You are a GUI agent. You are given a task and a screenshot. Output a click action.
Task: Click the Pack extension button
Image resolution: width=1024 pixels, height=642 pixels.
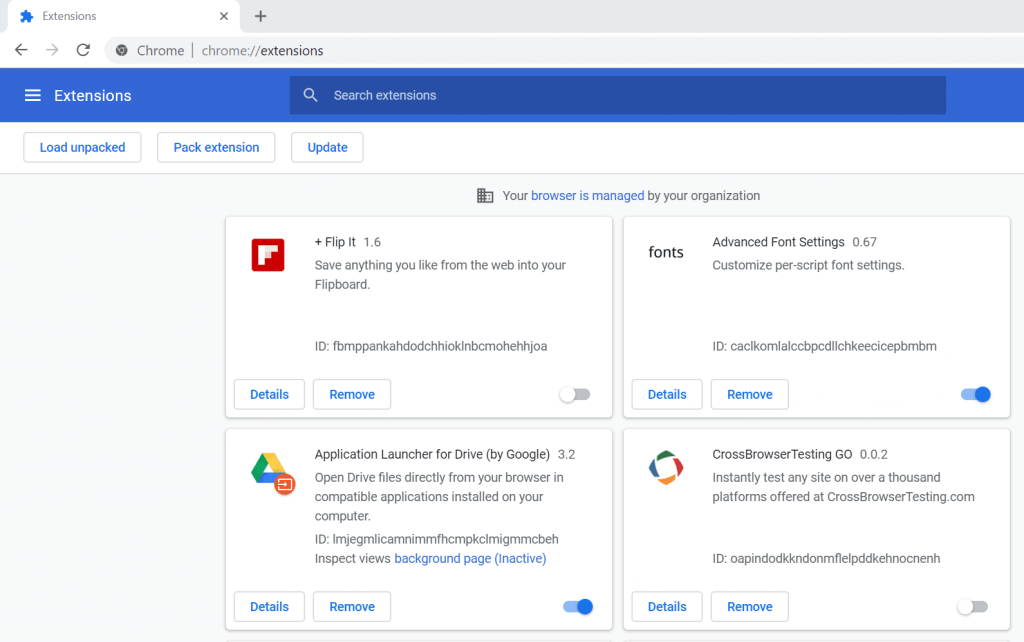216,148
